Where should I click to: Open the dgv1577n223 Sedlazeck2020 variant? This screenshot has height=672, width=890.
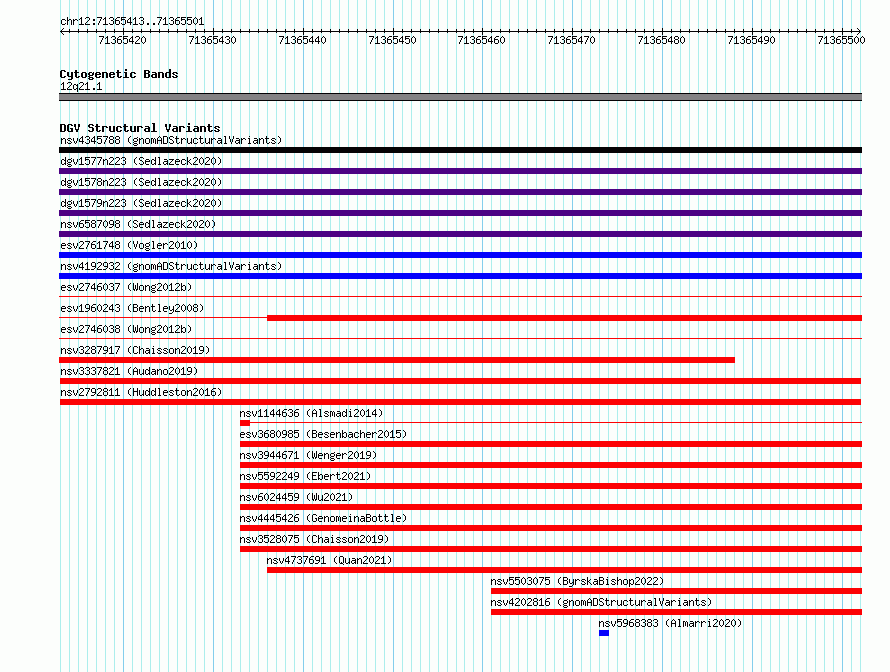pos(141,161)
